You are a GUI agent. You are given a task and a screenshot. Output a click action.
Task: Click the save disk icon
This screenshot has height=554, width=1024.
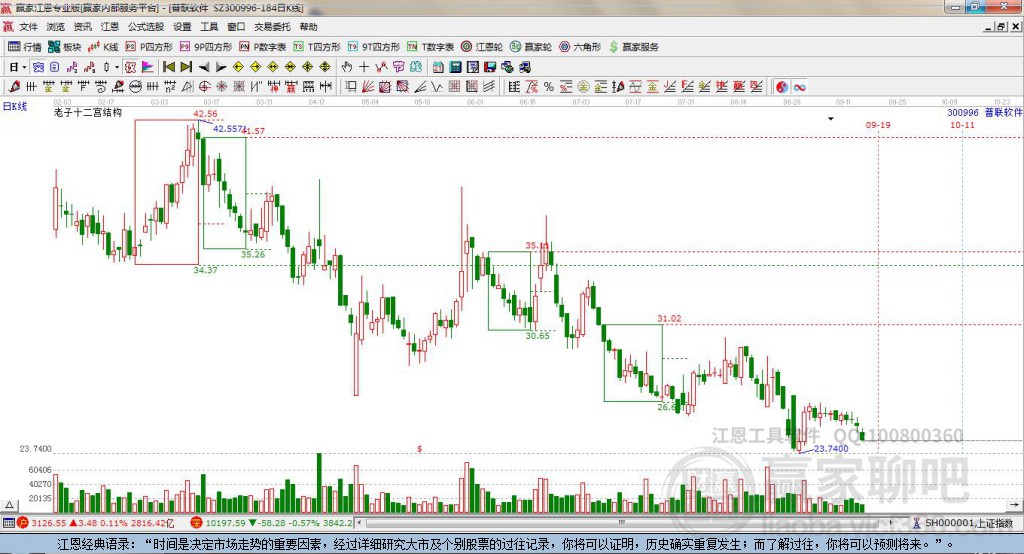490,67
